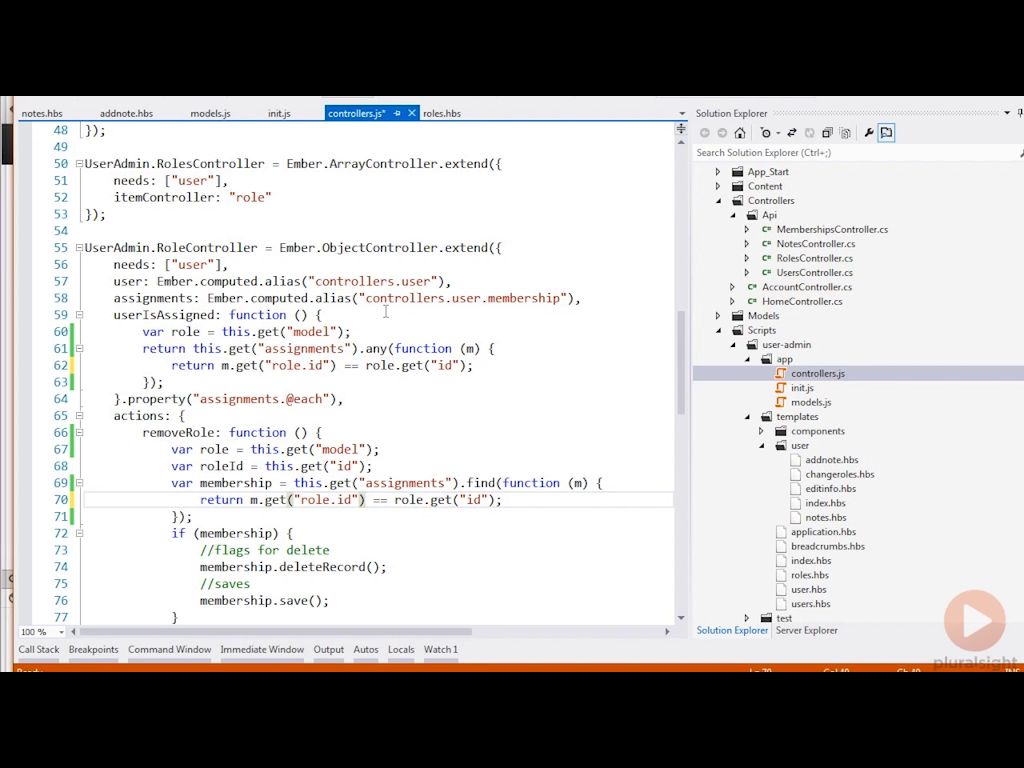Image resolution: width=1024 pixels, height=768 pixels.
Task: Collapse the Api folder node
Action: [x=733, y=215]
